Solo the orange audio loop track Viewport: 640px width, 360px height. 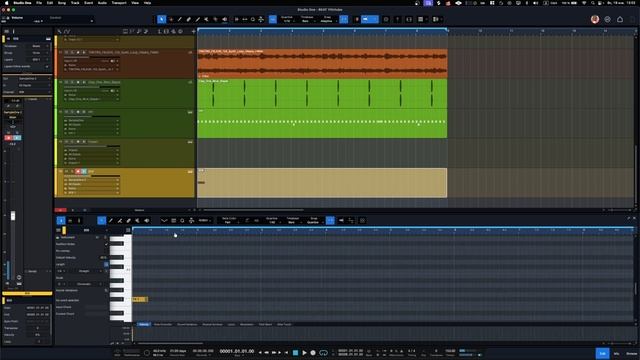click(72, 52)
